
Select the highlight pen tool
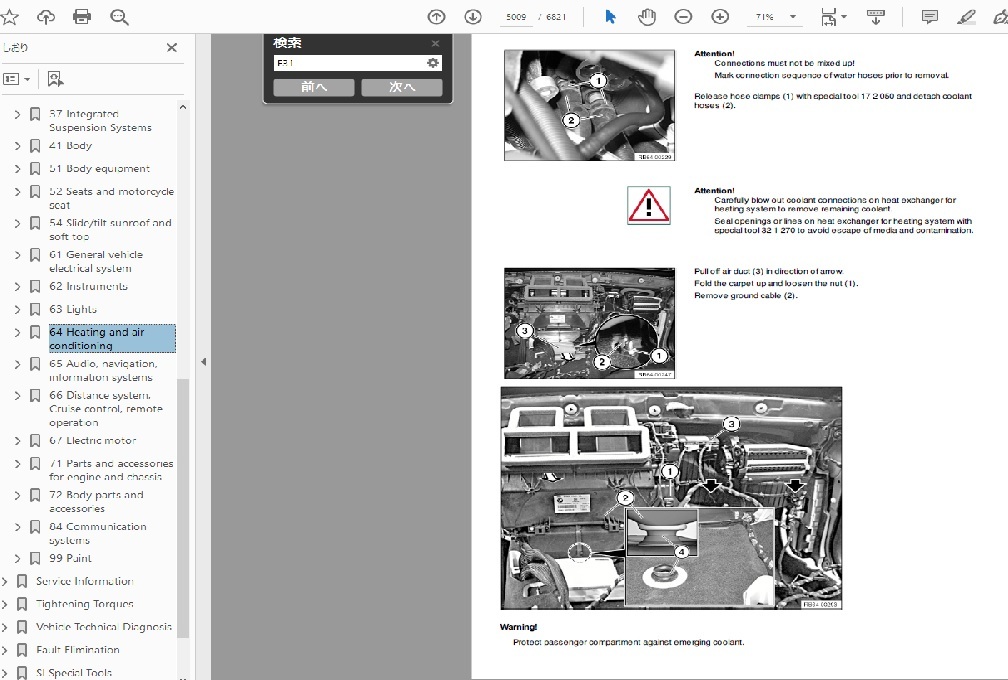966,17
